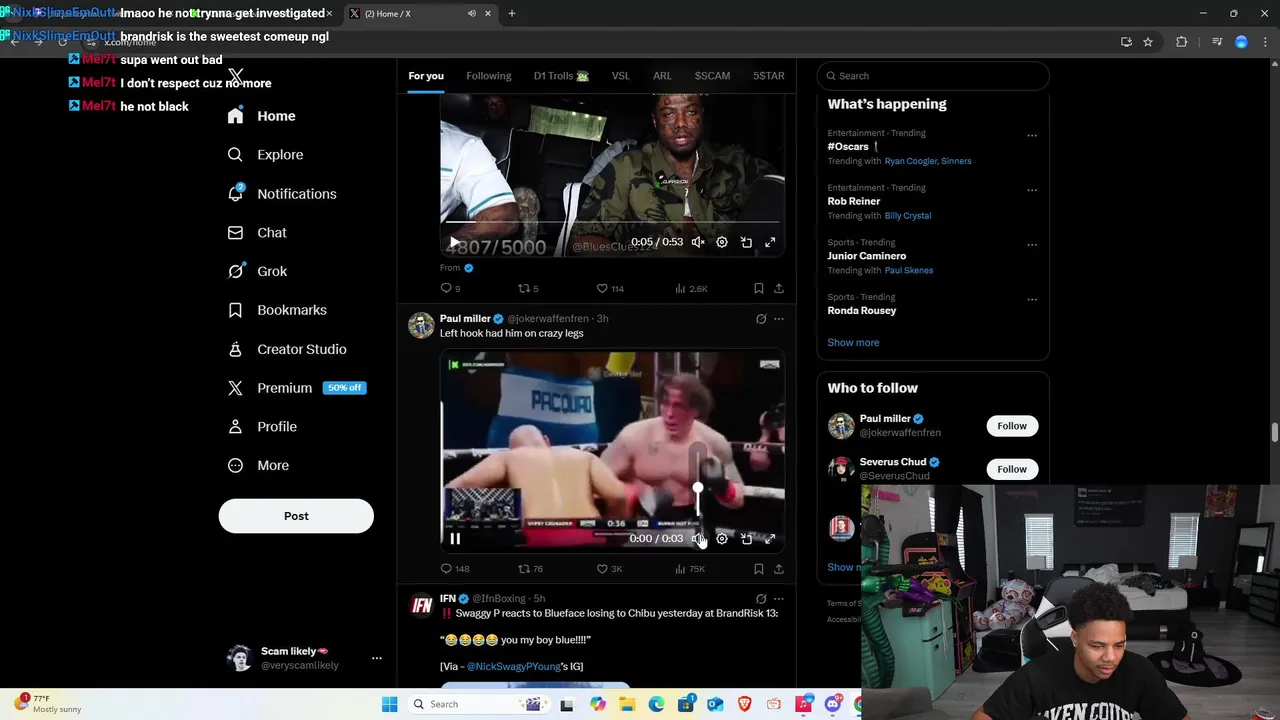Open Premium with 50% off badge

point(296,388)
